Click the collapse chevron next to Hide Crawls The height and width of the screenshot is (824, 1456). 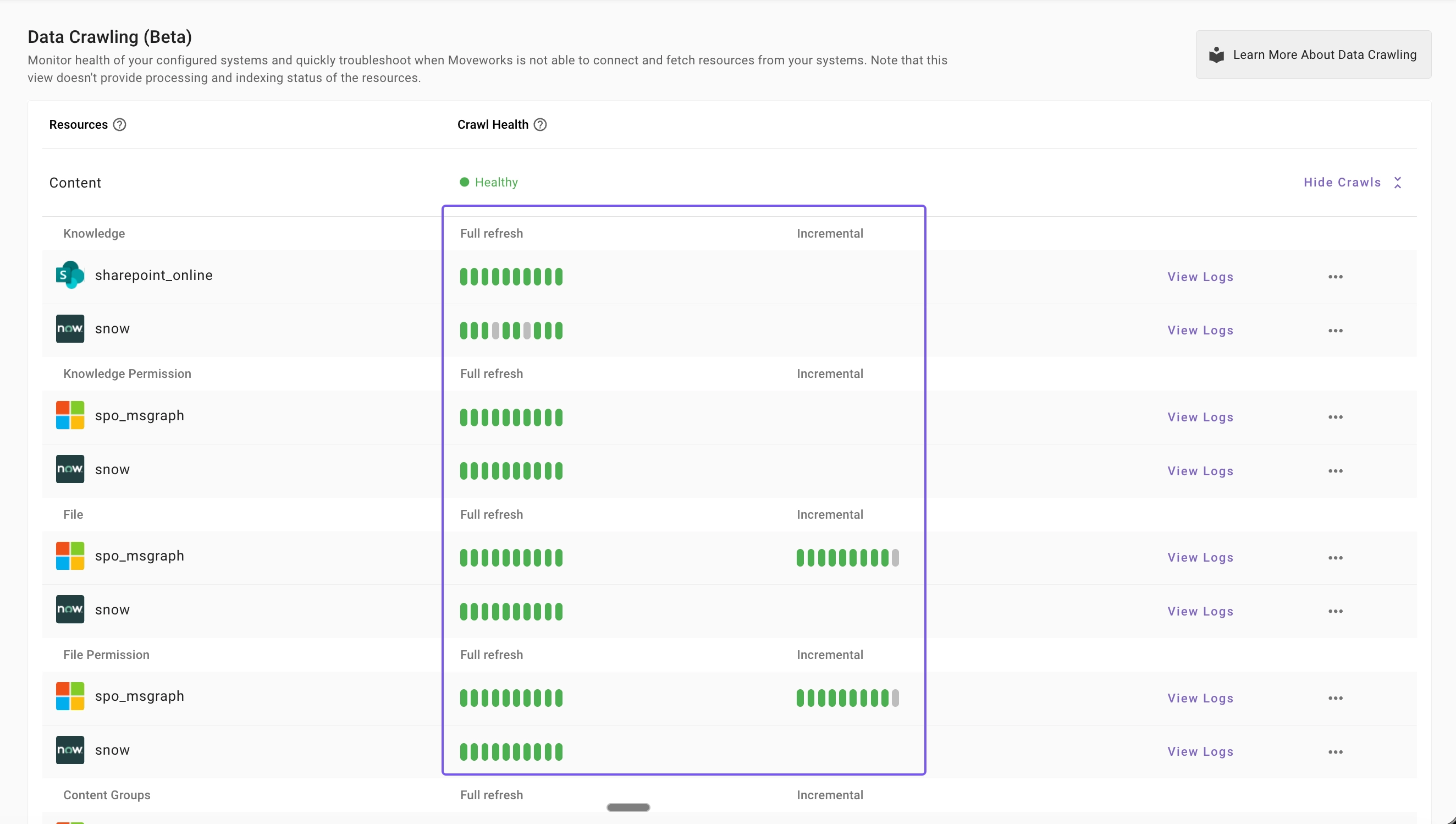1397,182
